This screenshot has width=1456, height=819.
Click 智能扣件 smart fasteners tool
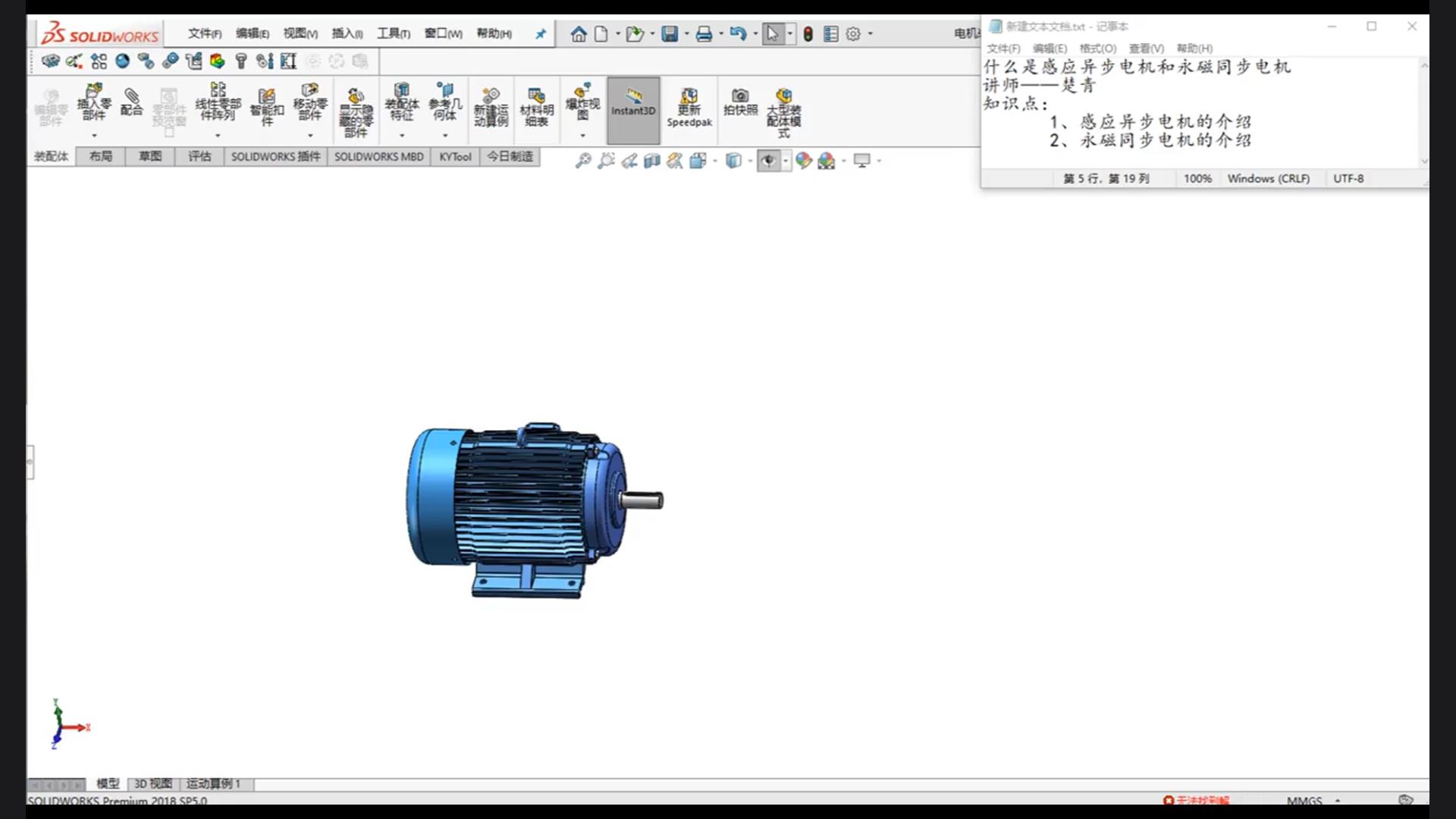pos(267,107)
